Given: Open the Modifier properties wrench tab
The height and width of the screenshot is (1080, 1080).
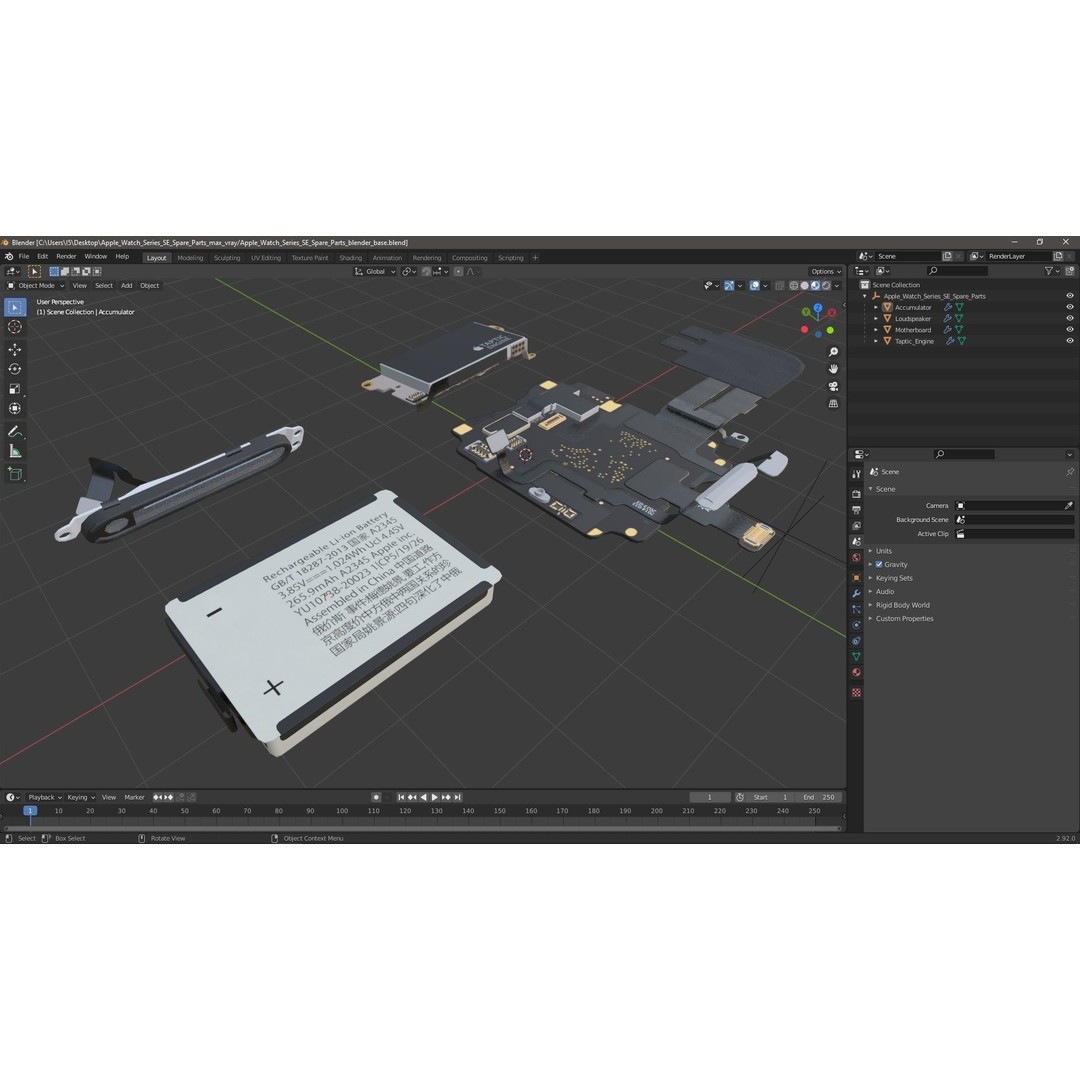Looking at the screenshot, I should tap(856, 593).
